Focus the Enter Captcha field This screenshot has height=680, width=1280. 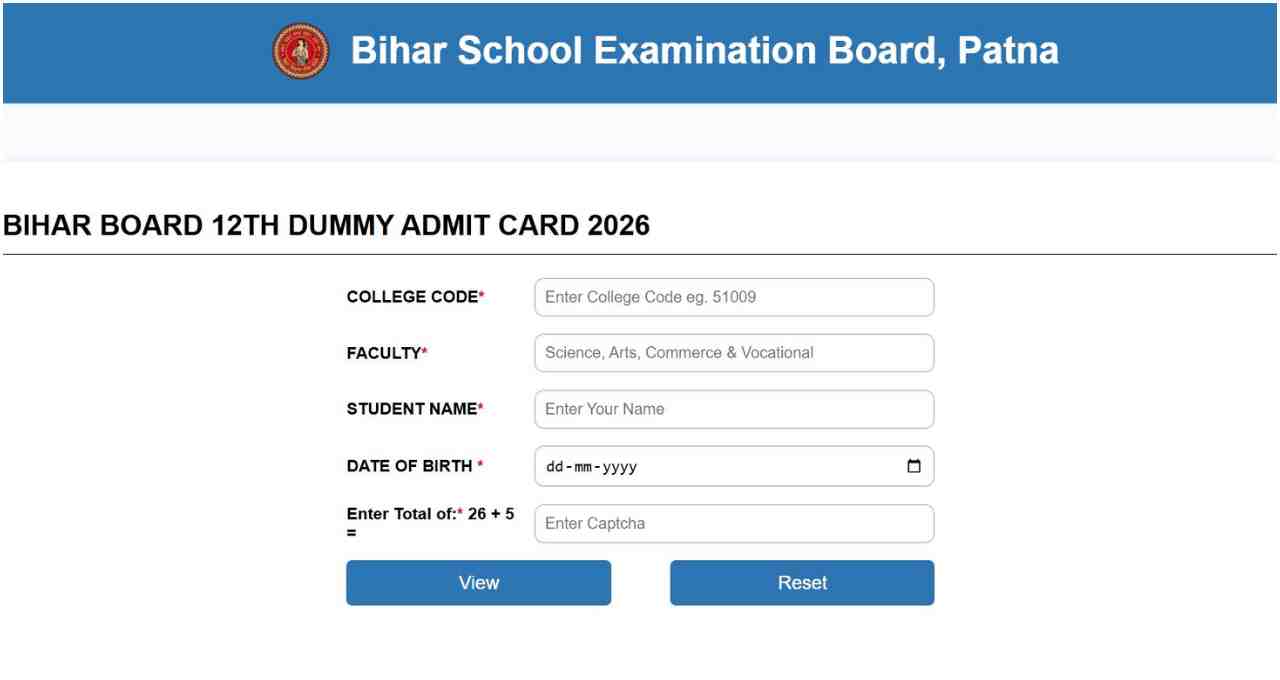pos(734,524)
